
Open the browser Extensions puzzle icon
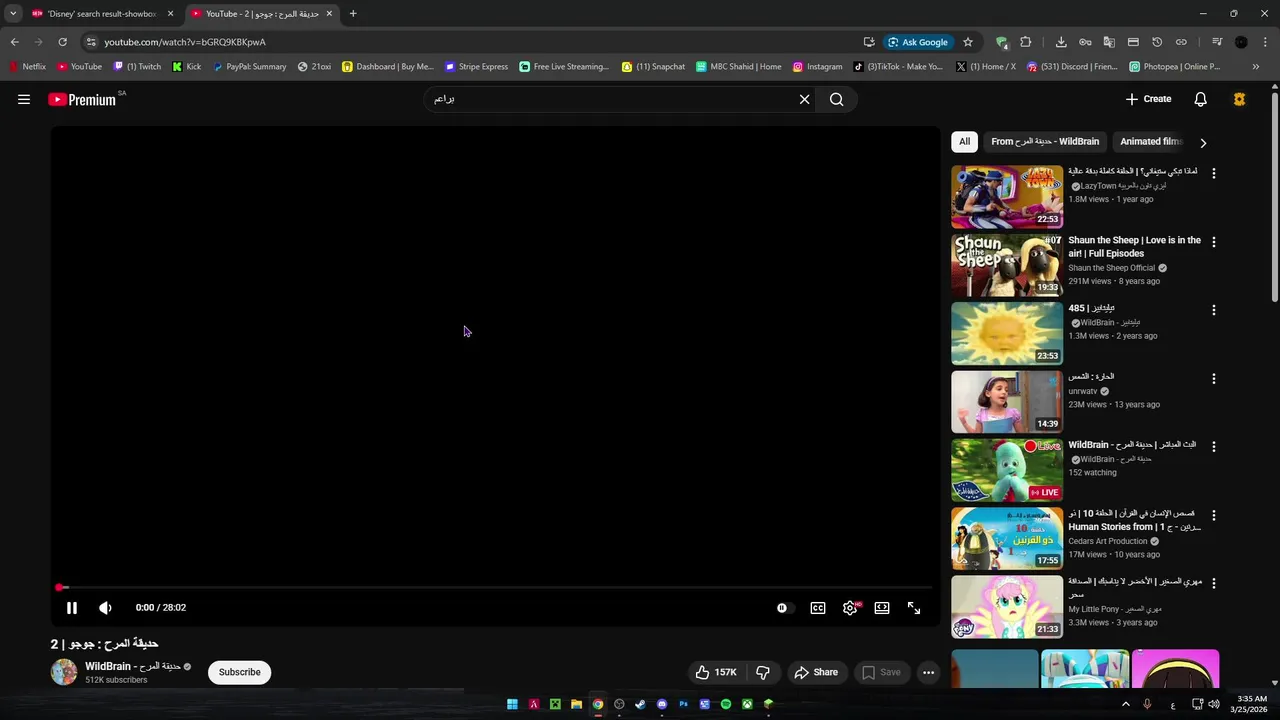pyautogui.click(x=1025, y=42)
